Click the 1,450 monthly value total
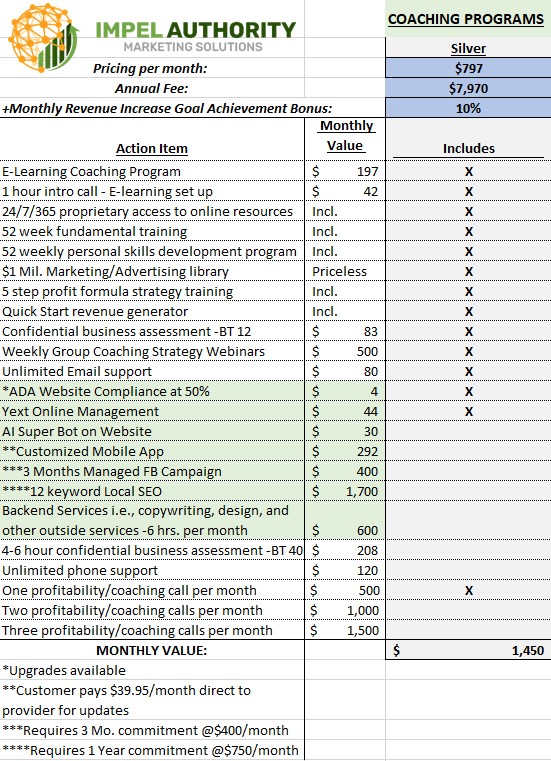 (x=528, y=650)
